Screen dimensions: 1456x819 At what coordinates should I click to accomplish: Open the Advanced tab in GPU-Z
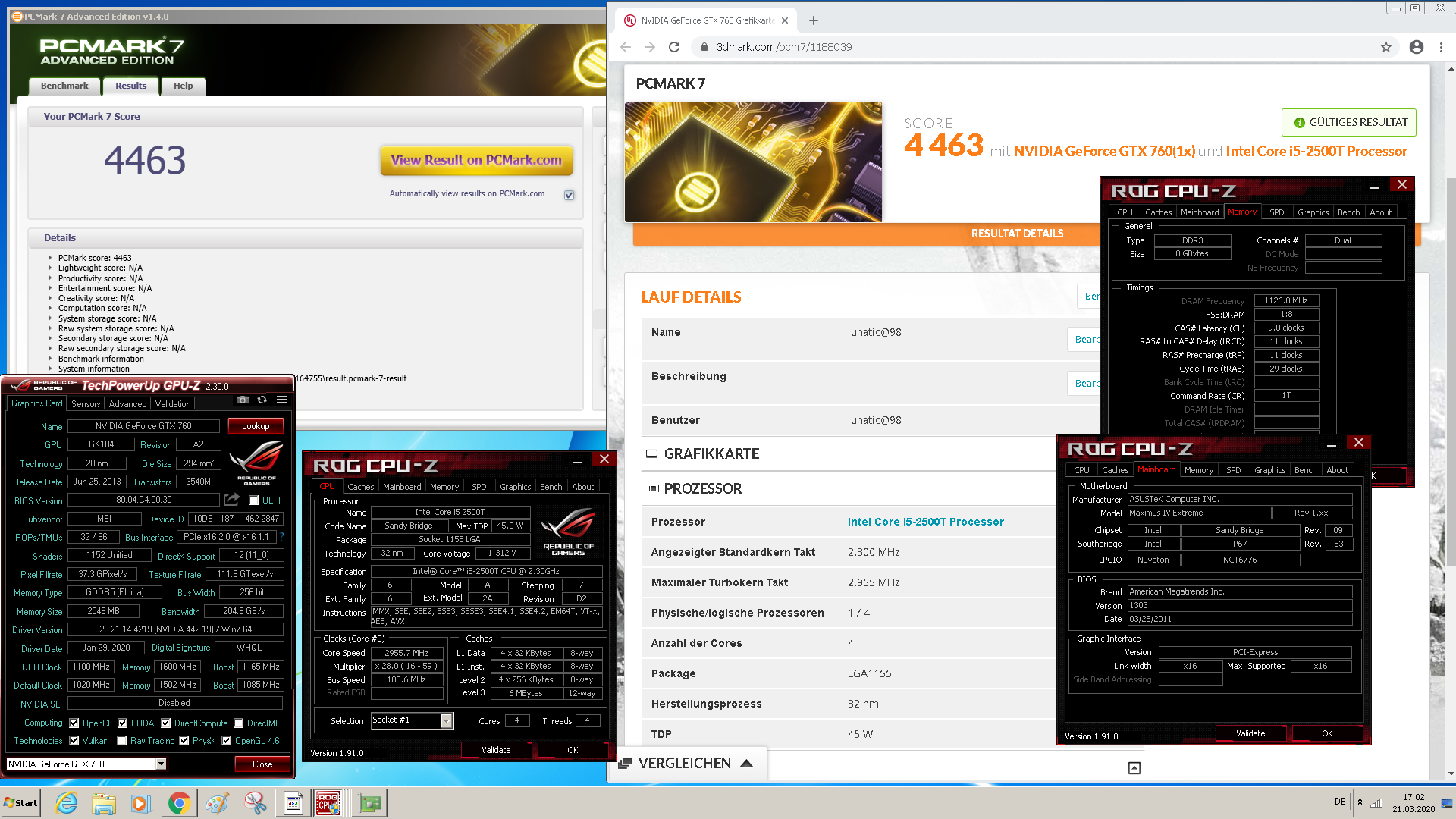(127, 404)
